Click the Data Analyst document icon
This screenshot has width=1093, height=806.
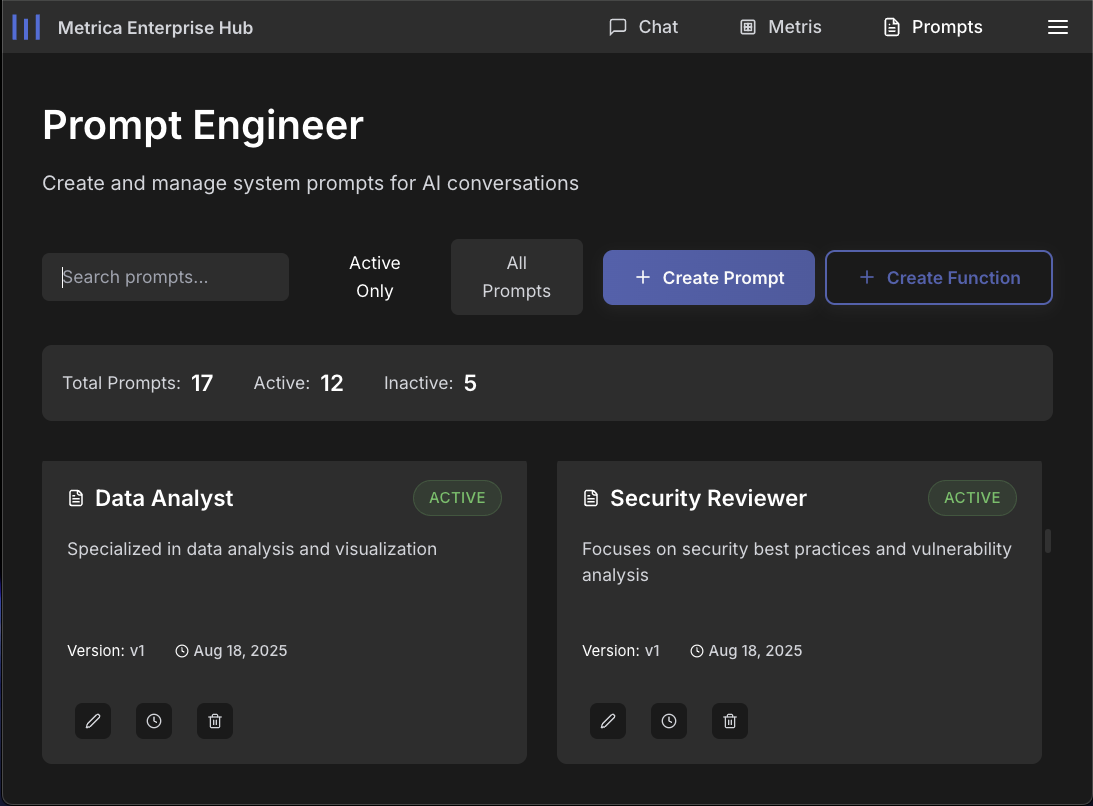pos(75,498)
